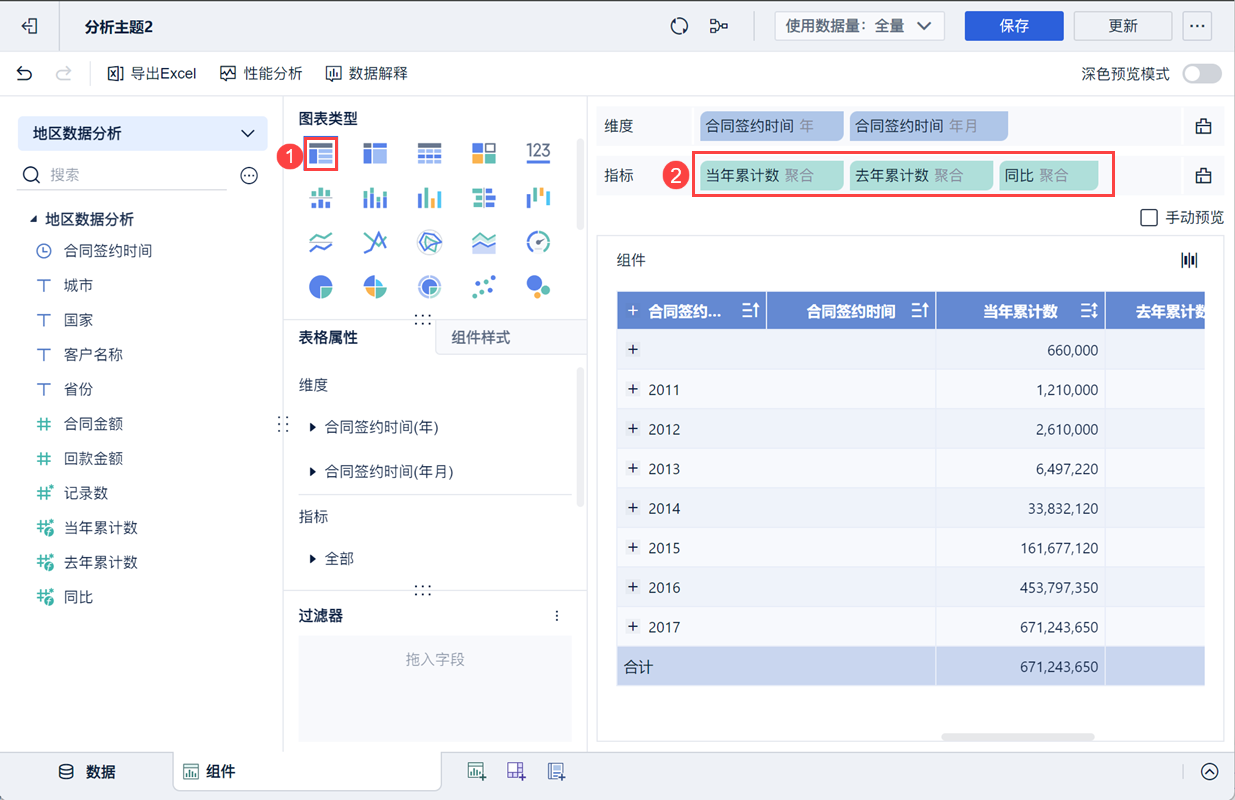Click the 导出Excel button
This screenshot has width=1235, height=800.
point(152,73)
